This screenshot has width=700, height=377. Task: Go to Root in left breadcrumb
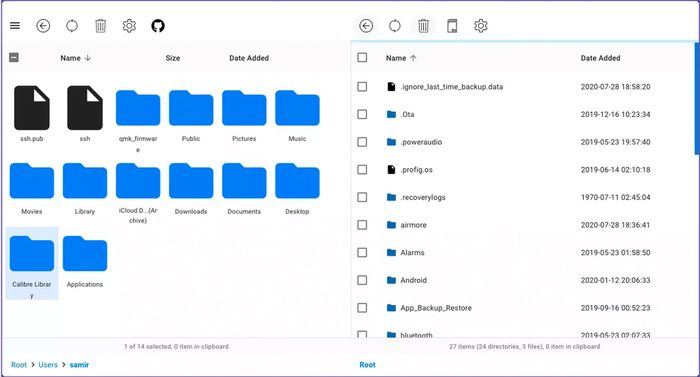tap(19, 365)
